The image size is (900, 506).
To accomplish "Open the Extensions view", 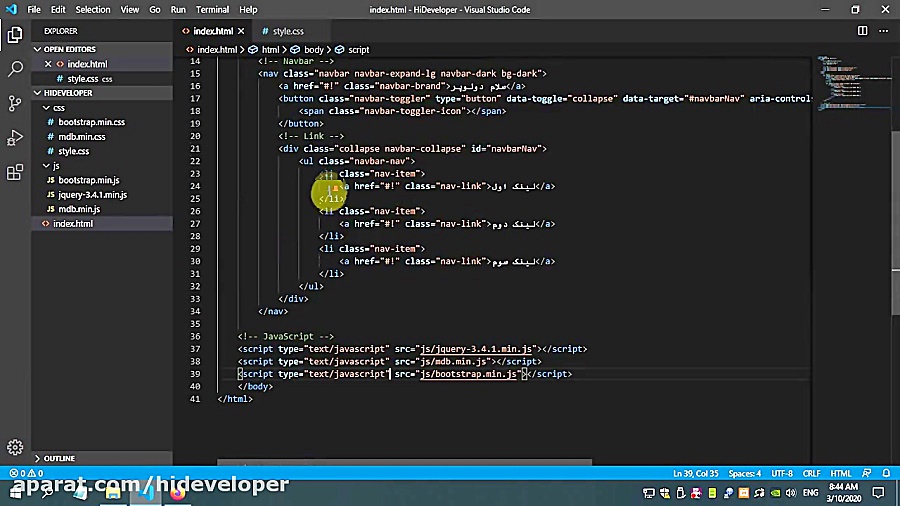I will (15, 172).
